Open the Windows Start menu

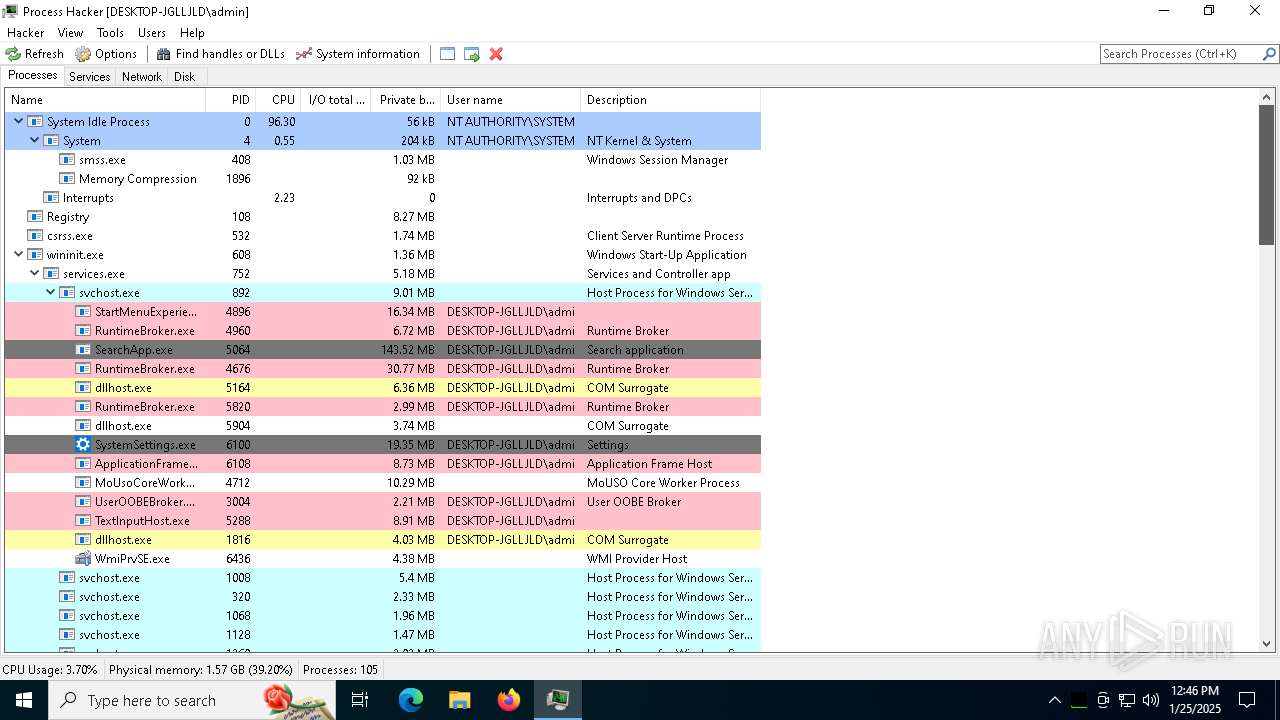tap(24, 700)
